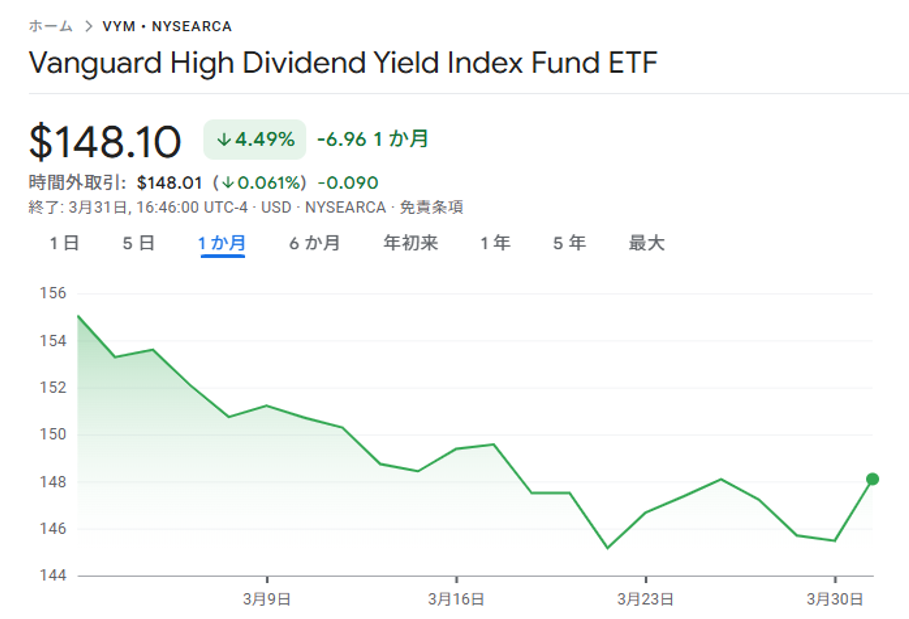Switch to 年初来 year-to-date tab
Viewport: 909px width, 619px height.
(x=411, y=243)
